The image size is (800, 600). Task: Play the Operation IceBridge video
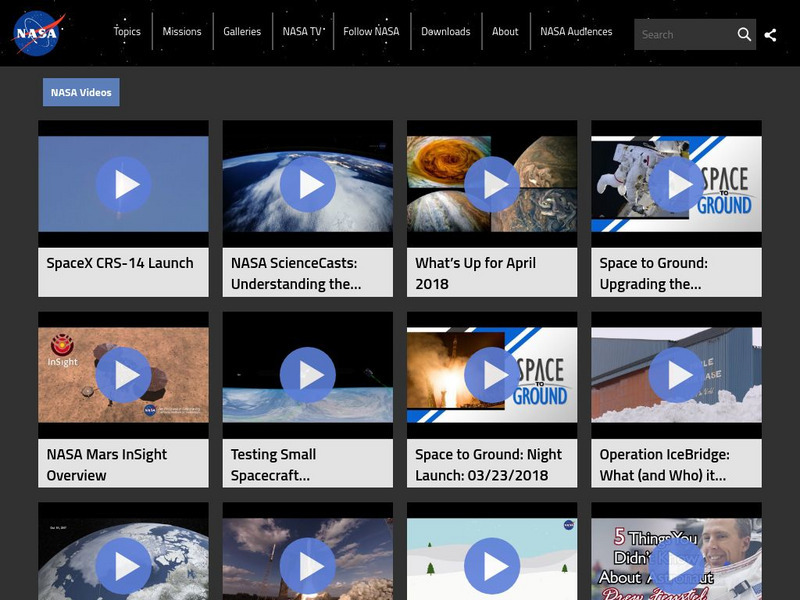pos(676,373)
